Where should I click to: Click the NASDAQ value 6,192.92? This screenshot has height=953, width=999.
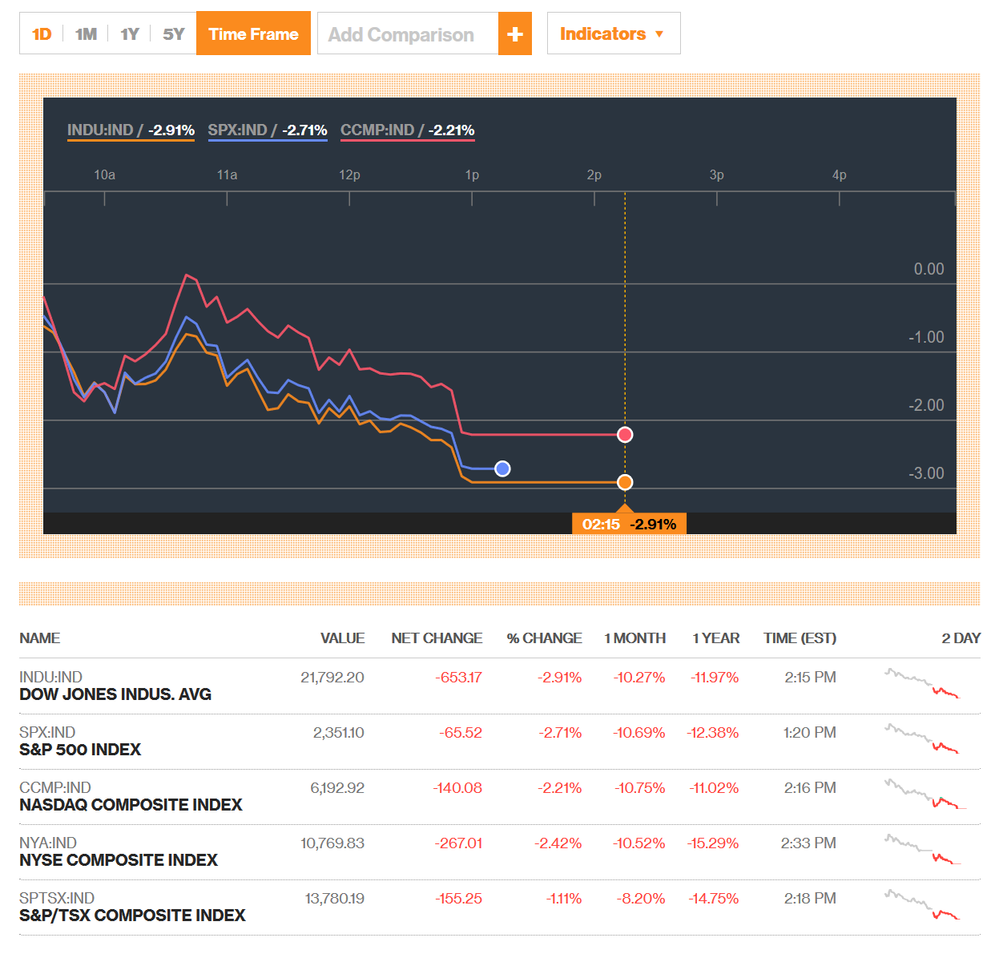pos(337,788)
